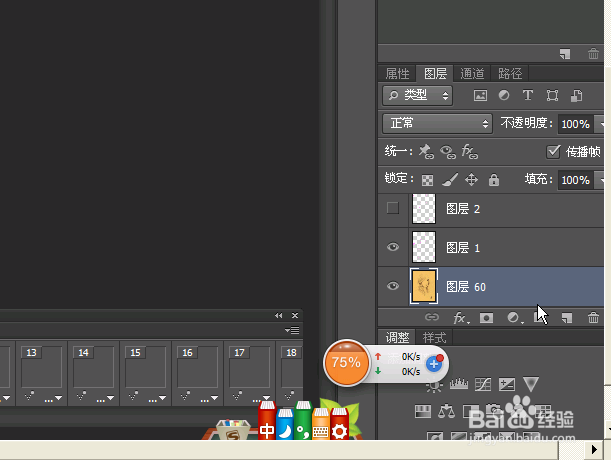Screen dimensions: 611x460
Task: Click the 填充 value field
Action: (576, 180)
